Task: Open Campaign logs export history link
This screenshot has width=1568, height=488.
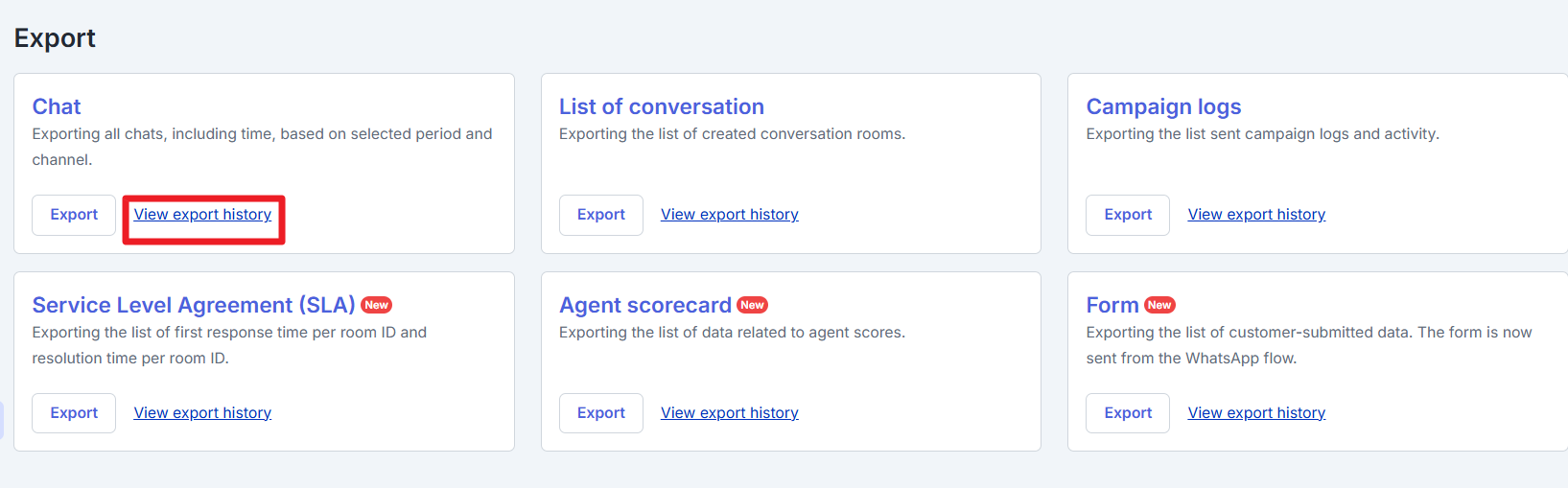Action: click(x=1256, y=215)
